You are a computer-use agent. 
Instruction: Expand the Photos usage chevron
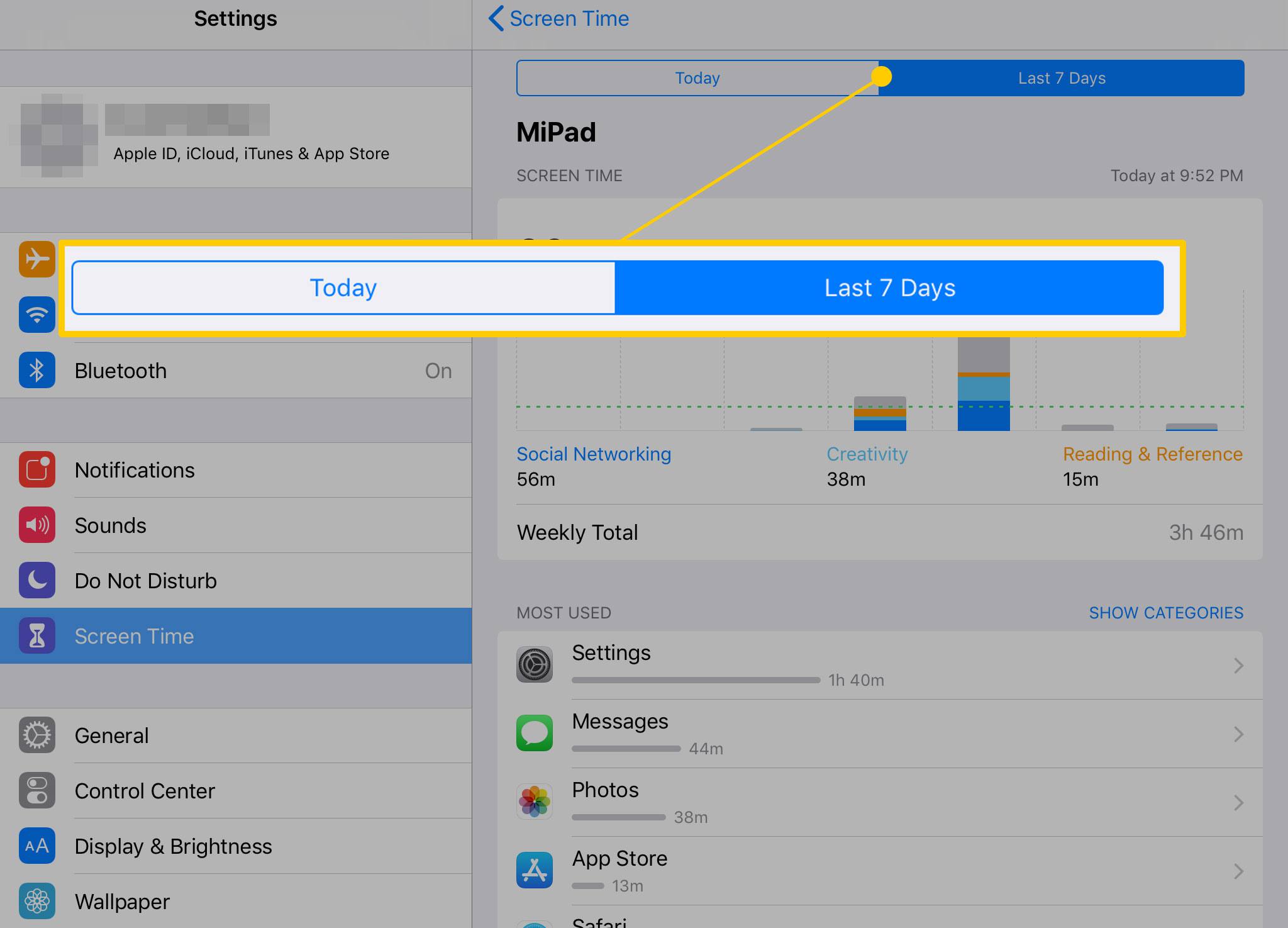point(1238,802)
